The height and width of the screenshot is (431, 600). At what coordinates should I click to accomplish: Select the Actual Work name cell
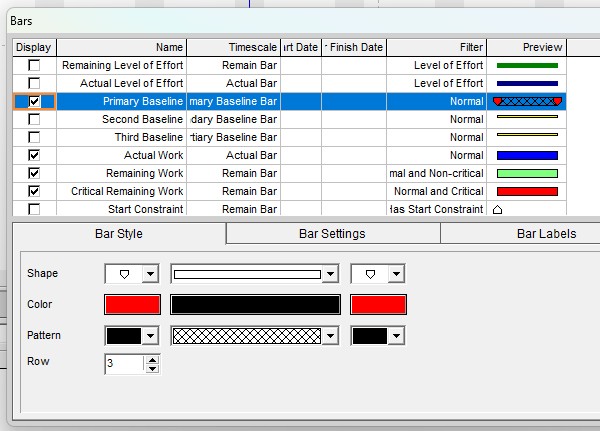click(x=121, y=155)
